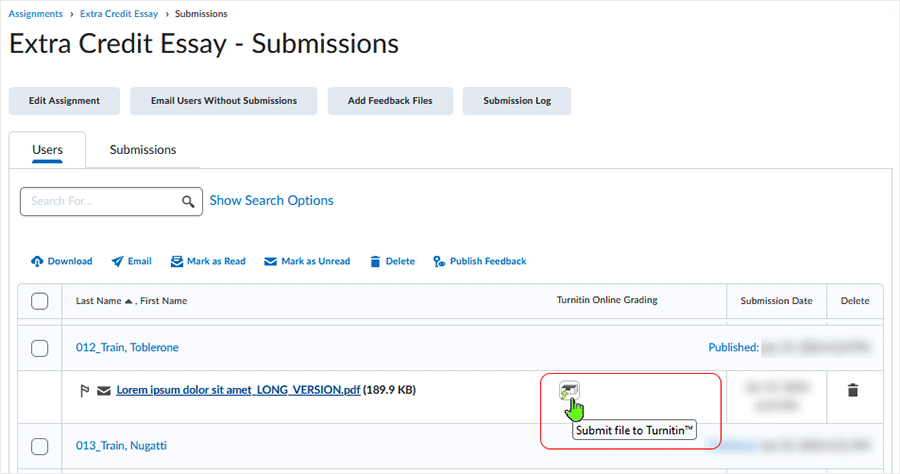Viewport: 900px width, 474px height.
Task: Click the (189.9 KB) file size text
Action: (x=389, y=390)
